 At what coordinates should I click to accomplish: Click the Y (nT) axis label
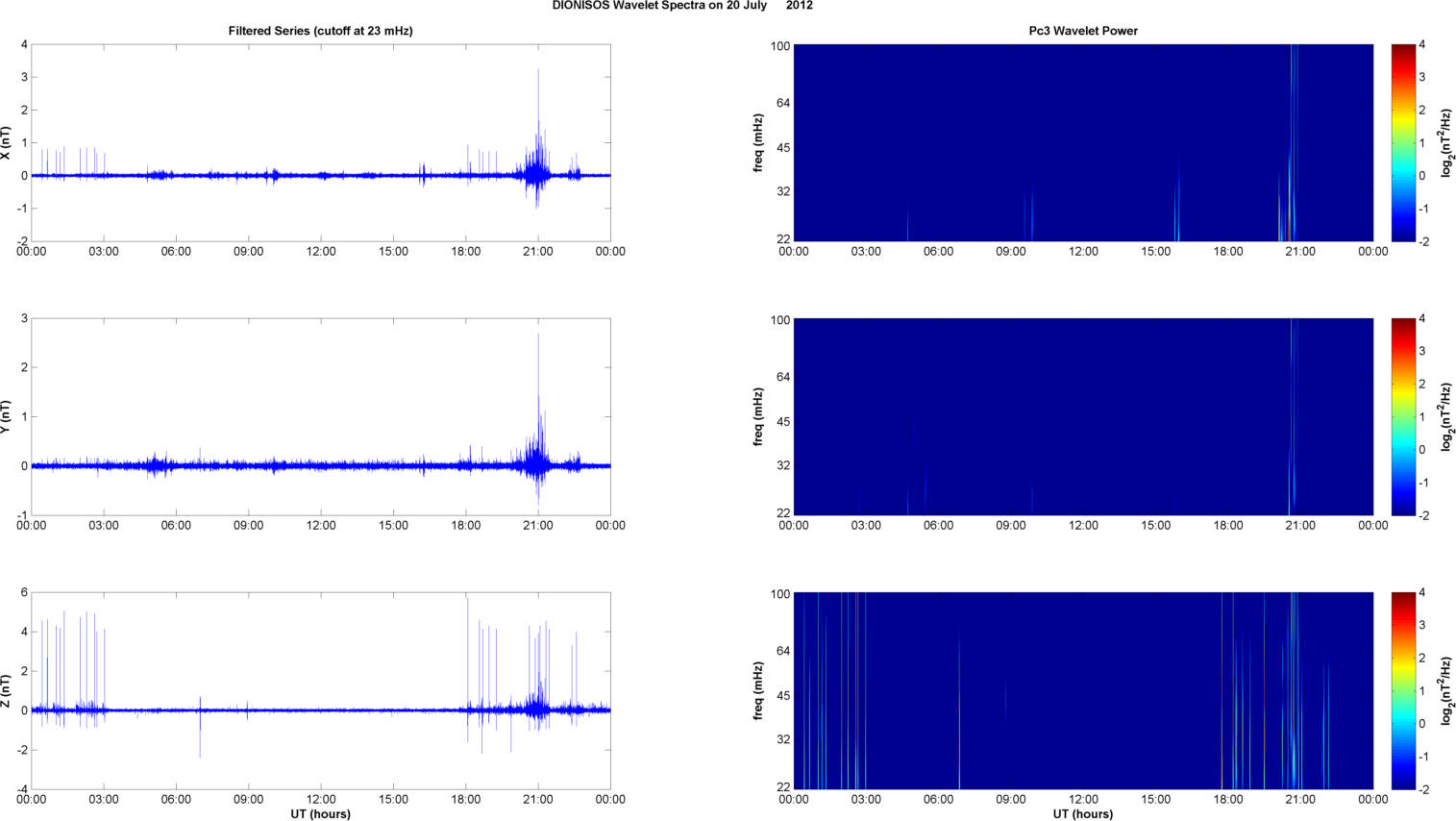coord(7,417)
